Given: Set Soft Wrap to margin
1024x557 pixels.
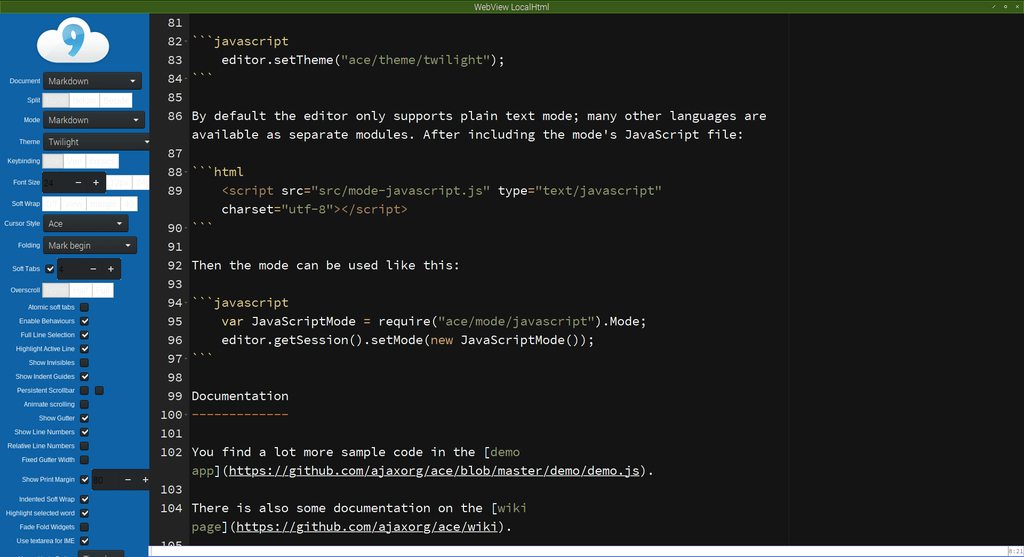Looking at the screenshot, I should click(103, 204).
